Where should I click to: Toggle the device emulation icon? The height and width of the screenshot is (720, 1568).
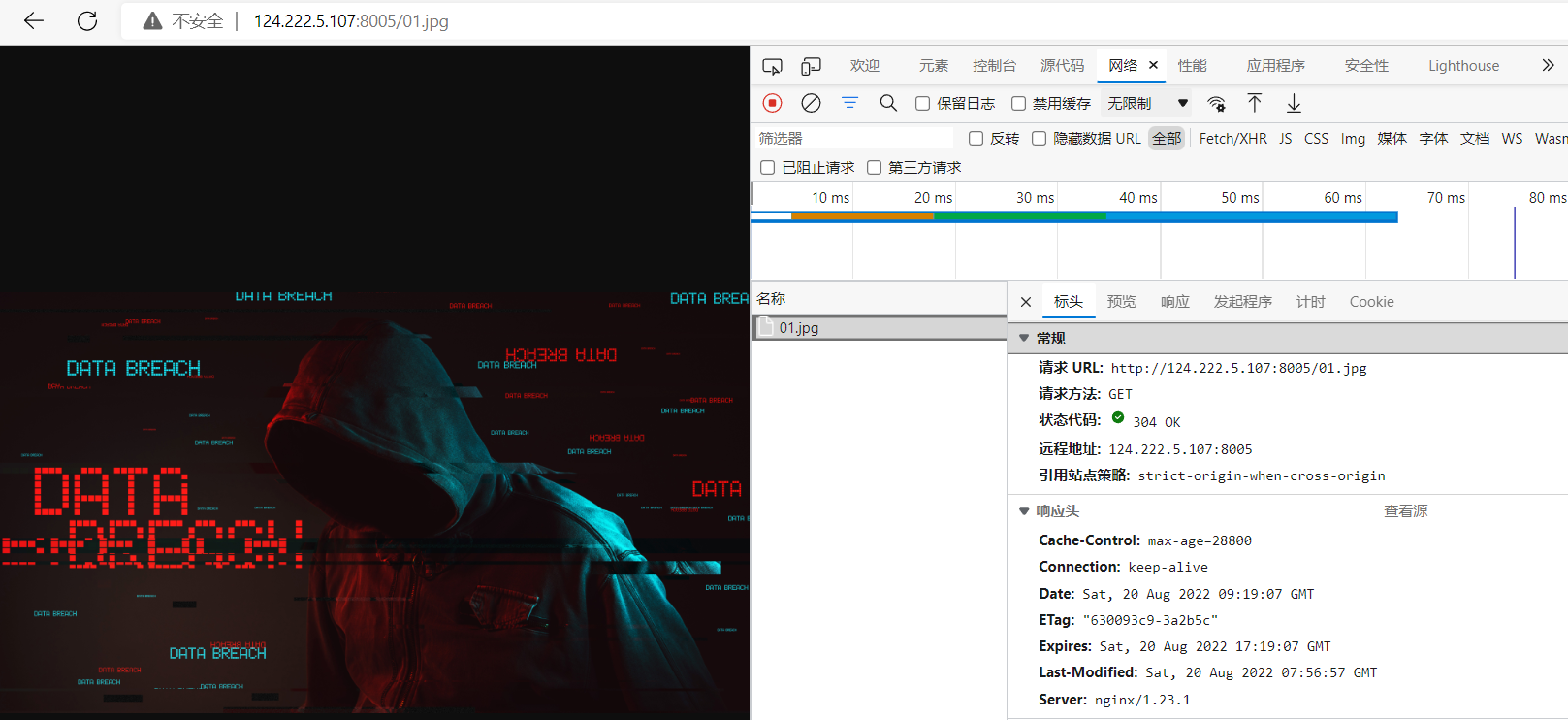coord(811,66)
